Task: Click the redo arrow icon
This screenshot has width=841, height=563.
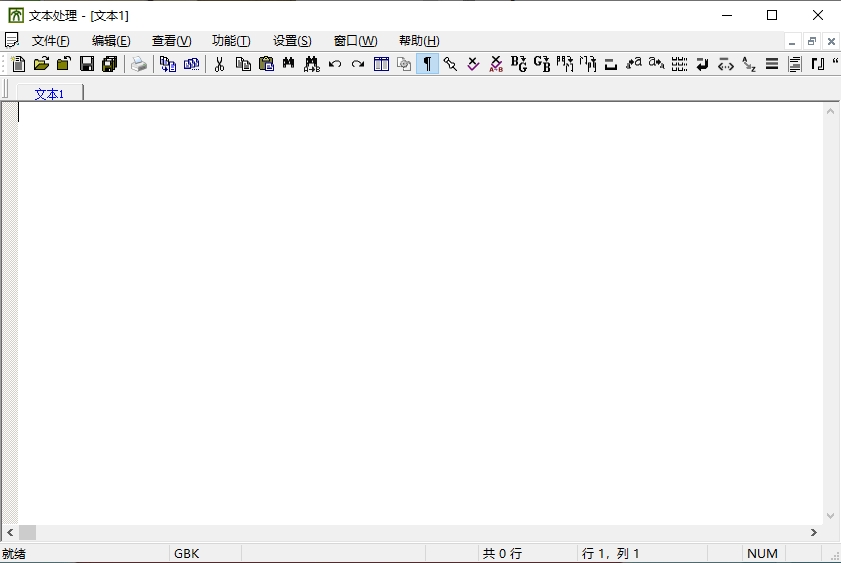Action: [358, 64]
